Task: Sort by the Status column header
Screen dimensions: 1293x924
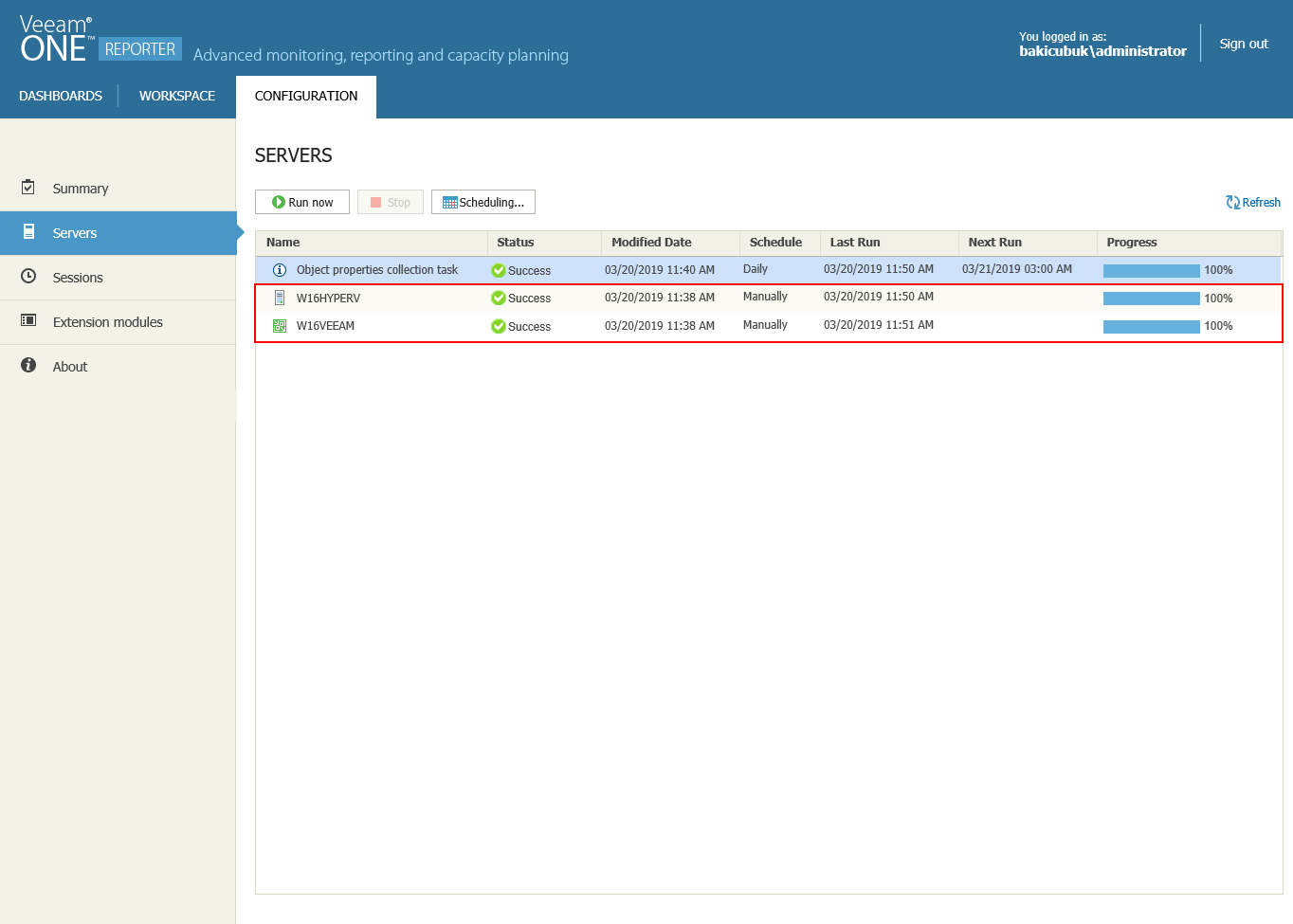Action: coord(544,243)
